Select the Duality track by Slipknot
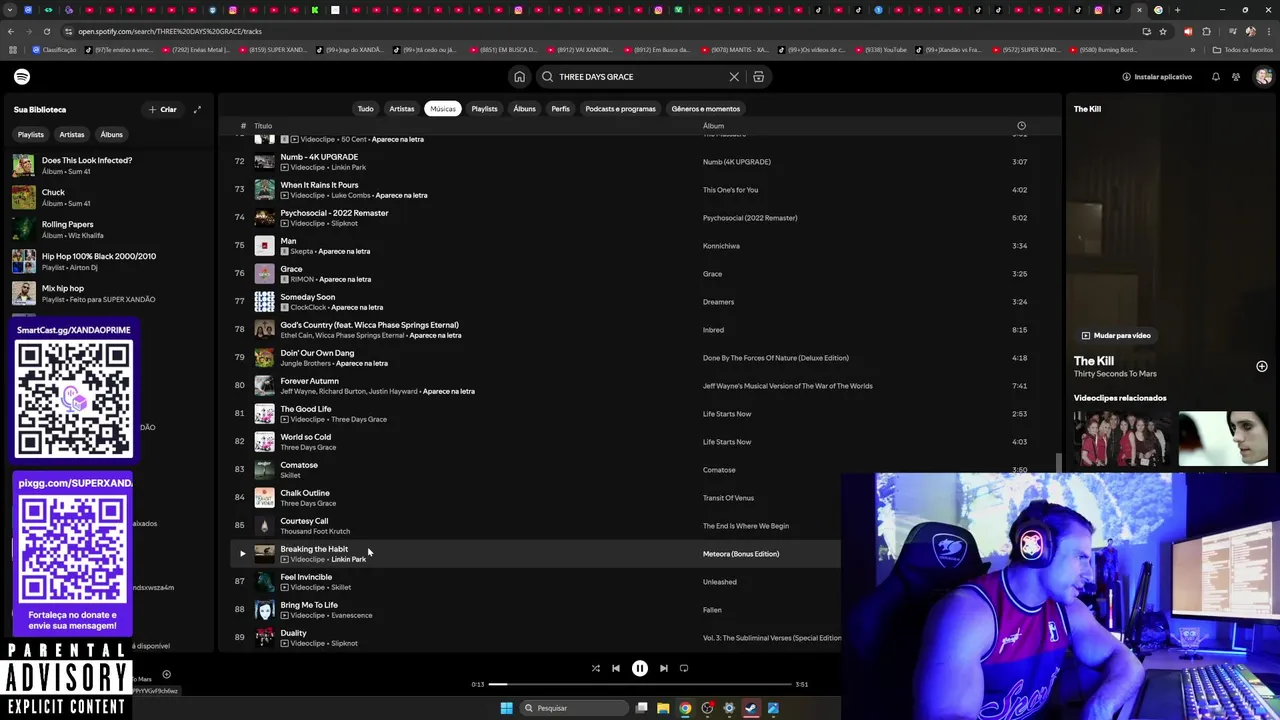Screen dimensions: 1280x720 pos(293,633)
